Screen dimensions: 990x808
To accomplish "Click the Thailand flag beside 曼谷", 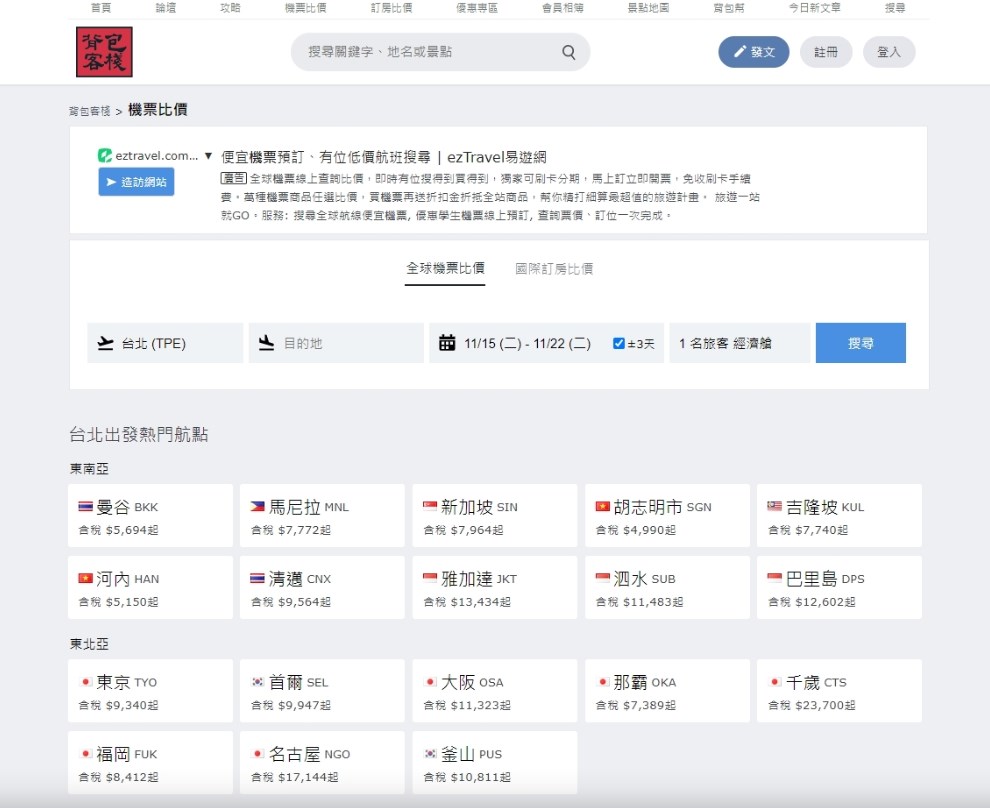I will 85,507.
